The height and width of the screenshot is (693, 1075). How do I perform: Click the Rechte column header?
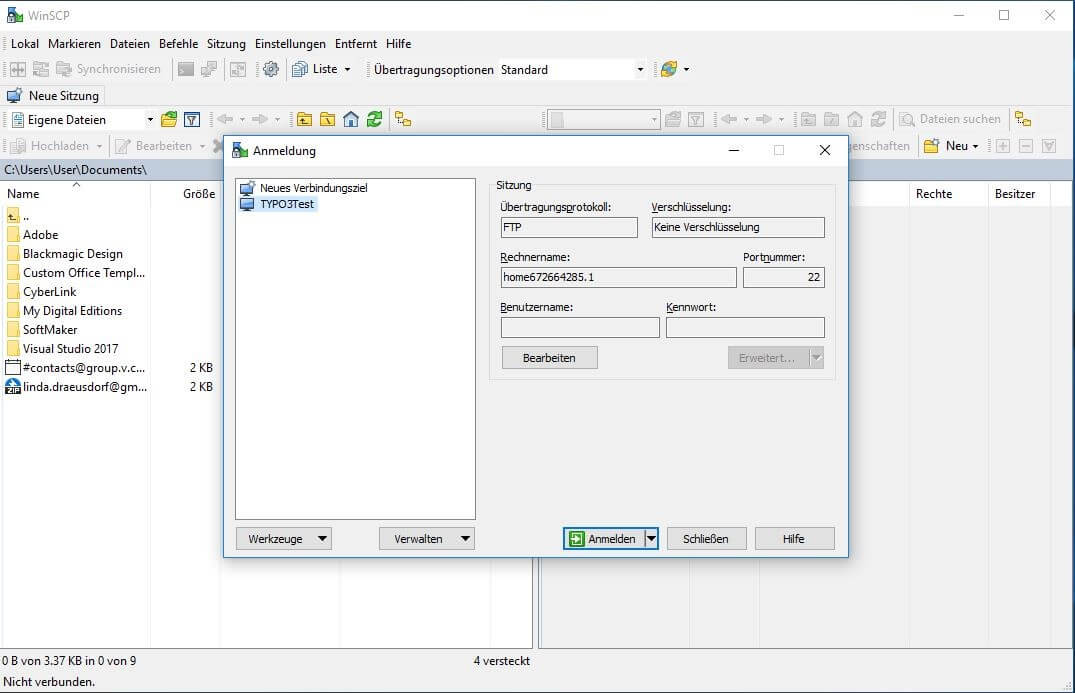tap(948, 194)
